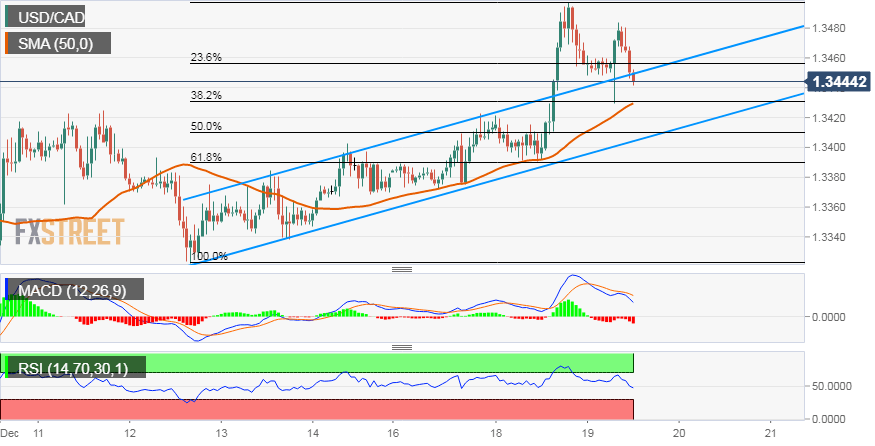875x446 pixels.
Task: Click date 18 on the time axis
Action: pyautogui.click(x=496, y=434)
